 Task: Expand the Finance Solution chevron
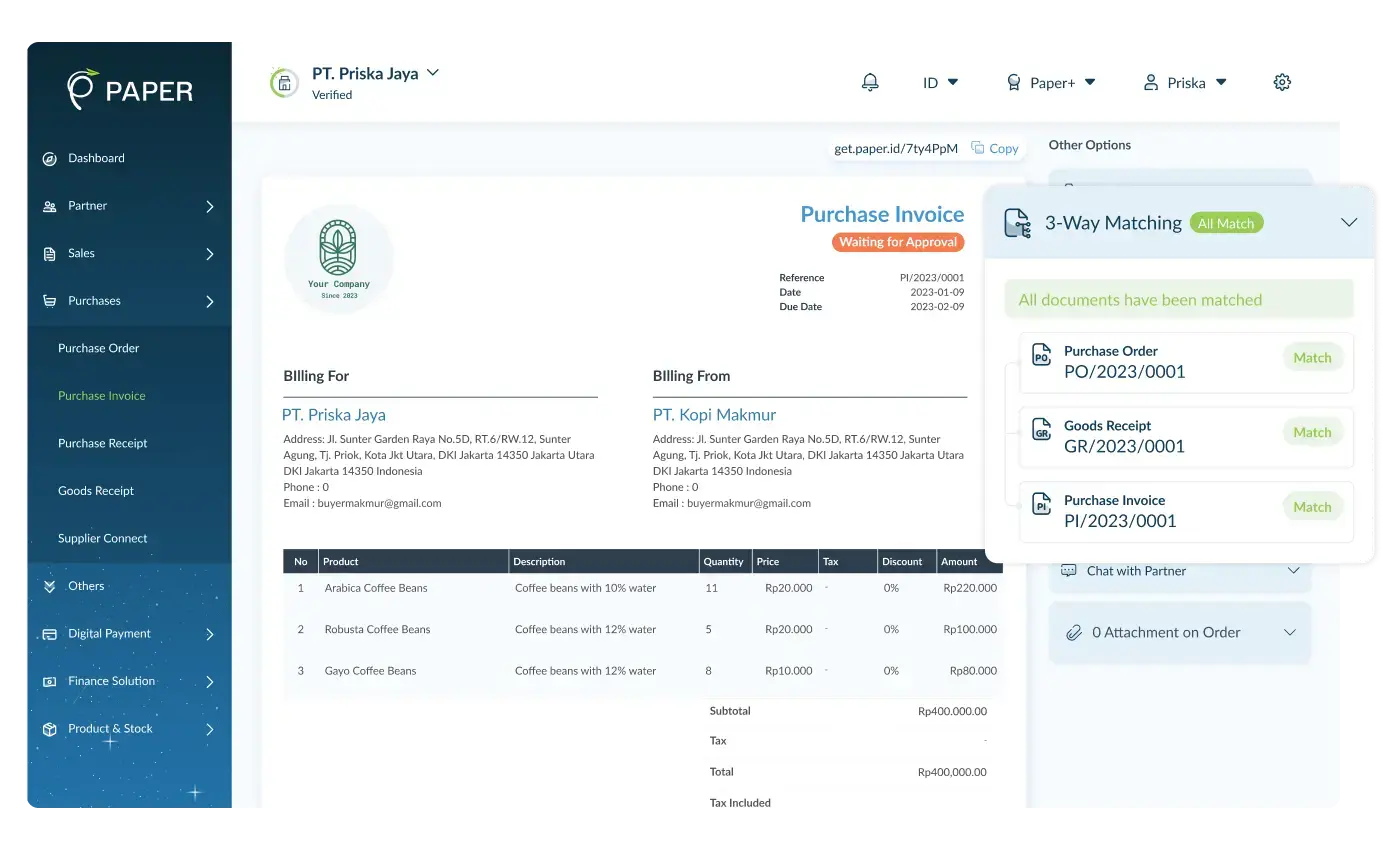(x=210, y=682)
